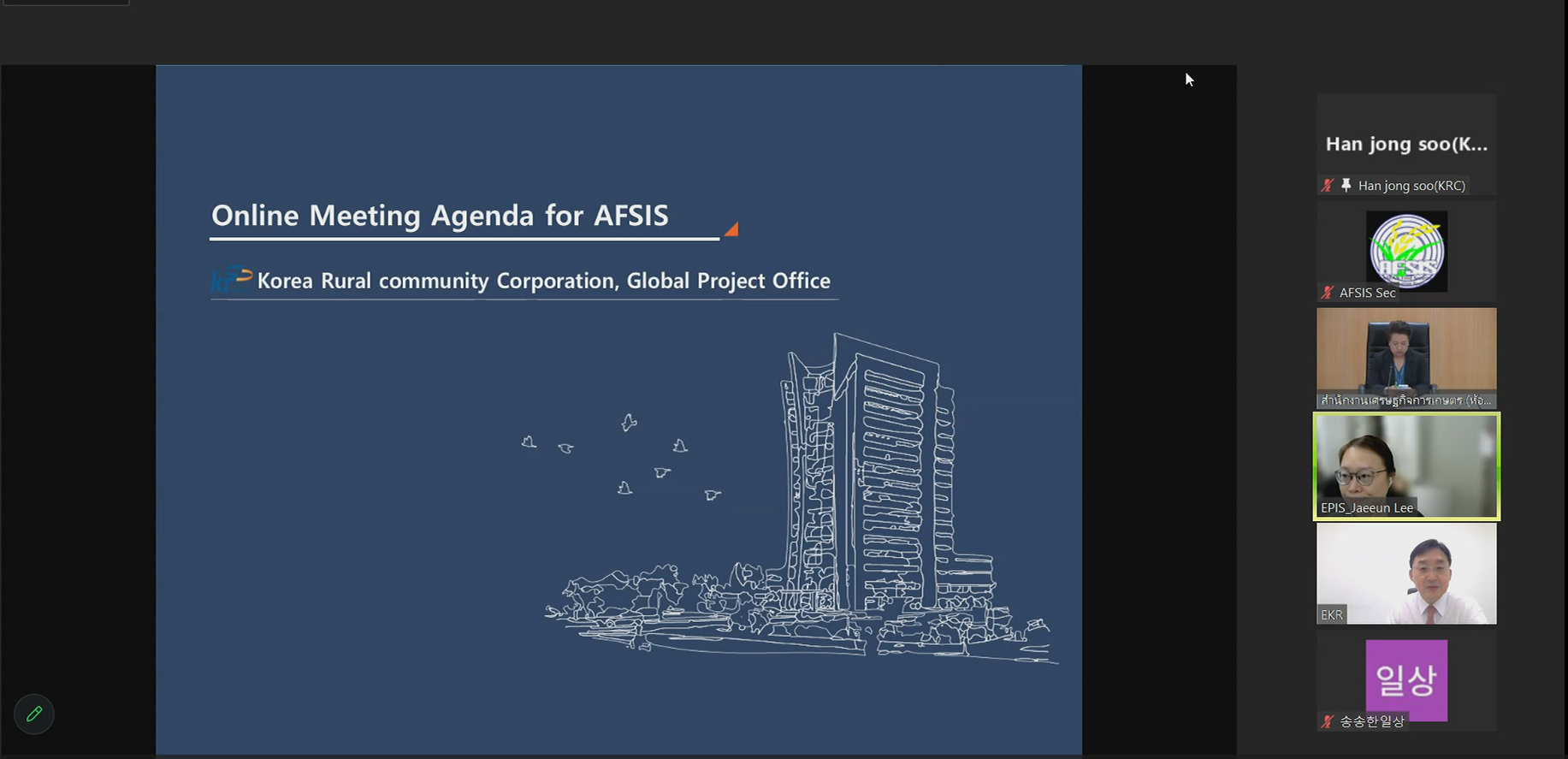Click the orange triangle beside the slide title
This screenshot has width=1568, height=759.
(x=731, y=229)
